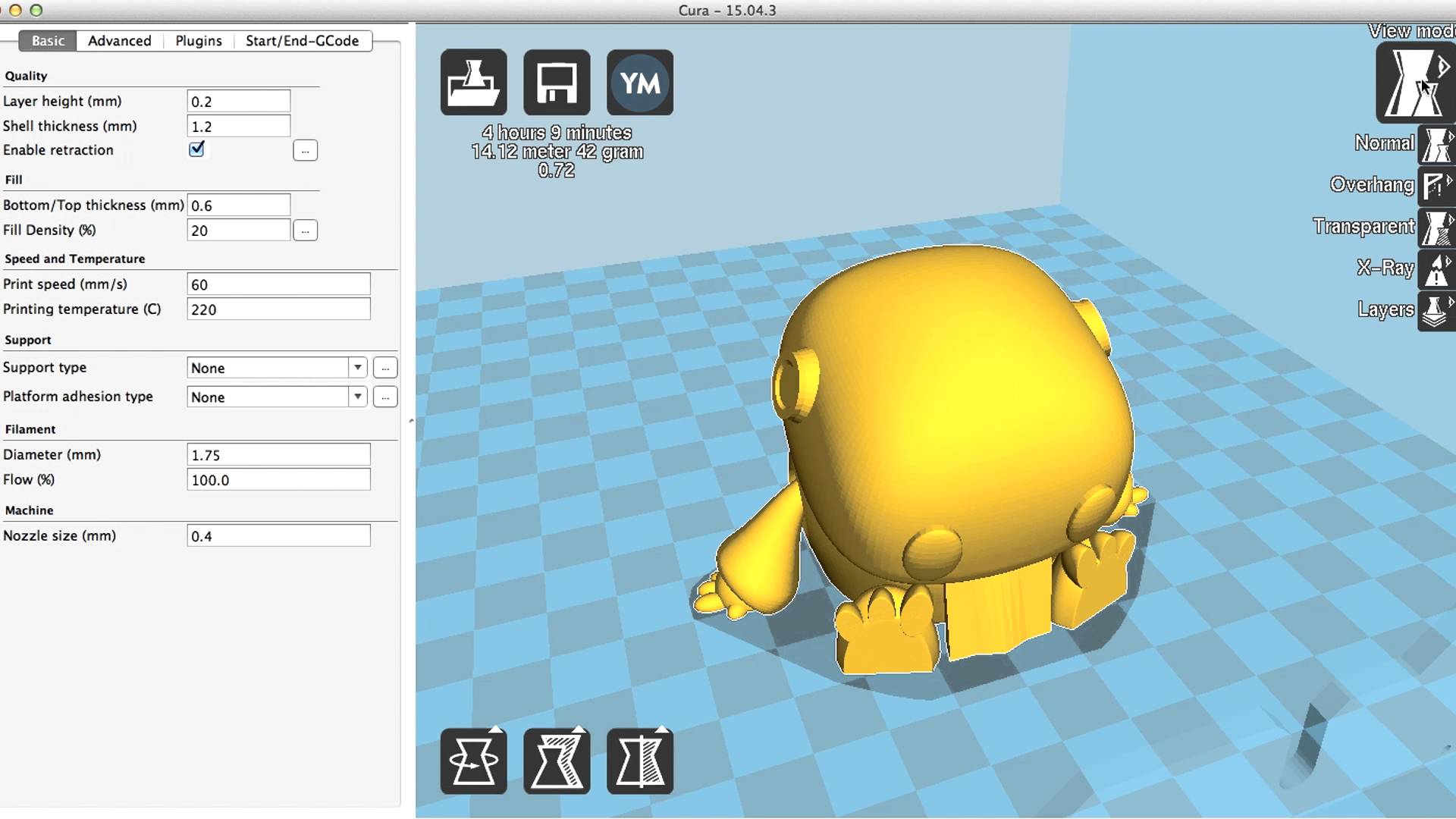
Task: Click the Fill Density input field
Action: point(239,231)
